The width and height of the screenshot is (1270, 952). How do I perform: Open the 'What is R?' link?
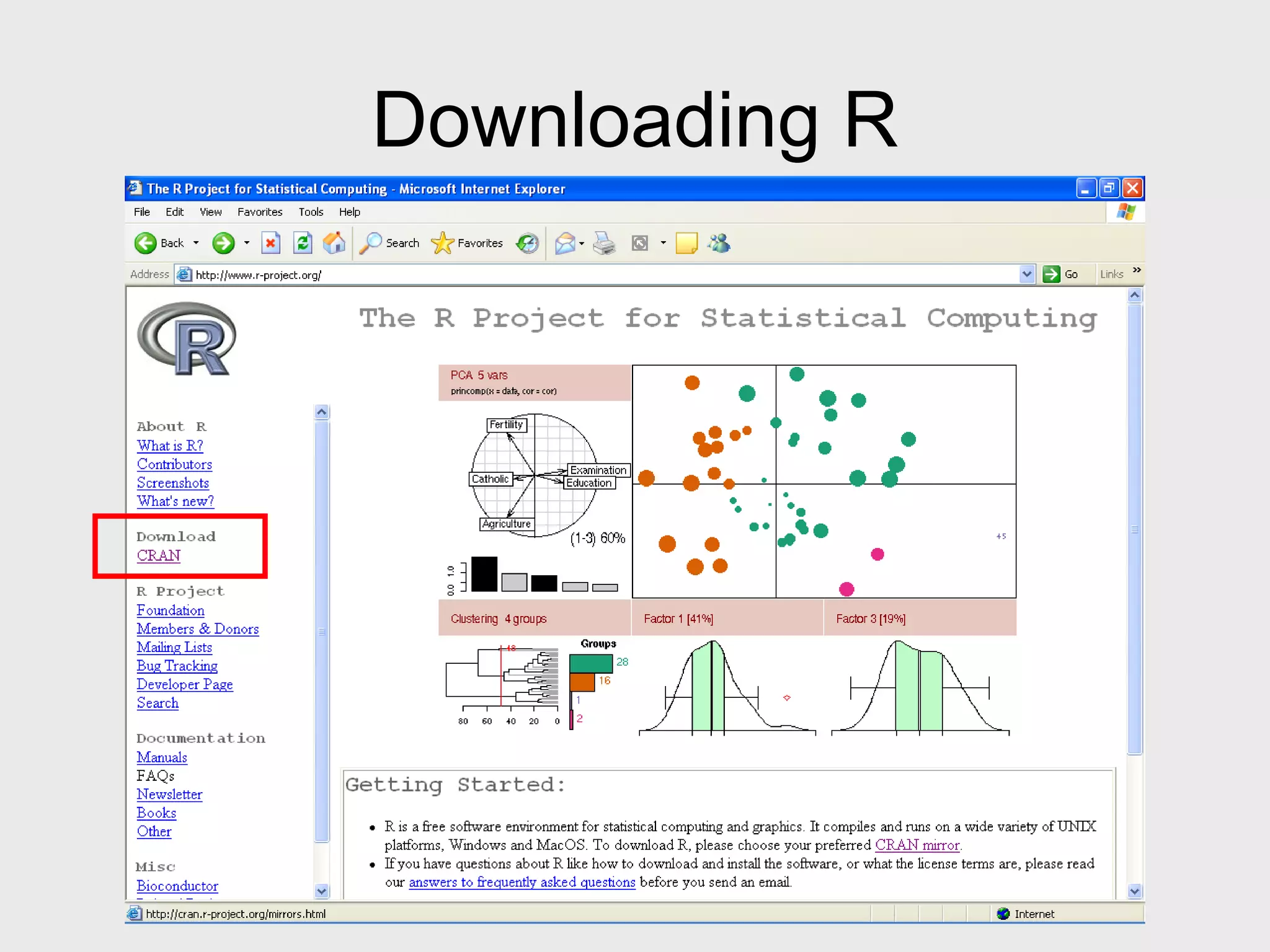point(170,446)
